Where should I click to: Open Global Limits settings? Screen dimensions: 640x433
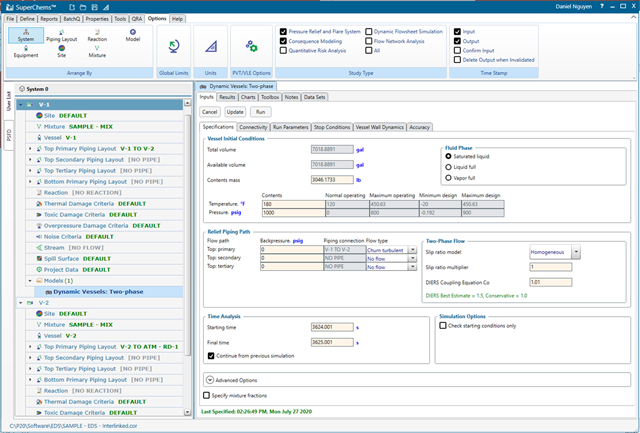[x=173, y=47]
